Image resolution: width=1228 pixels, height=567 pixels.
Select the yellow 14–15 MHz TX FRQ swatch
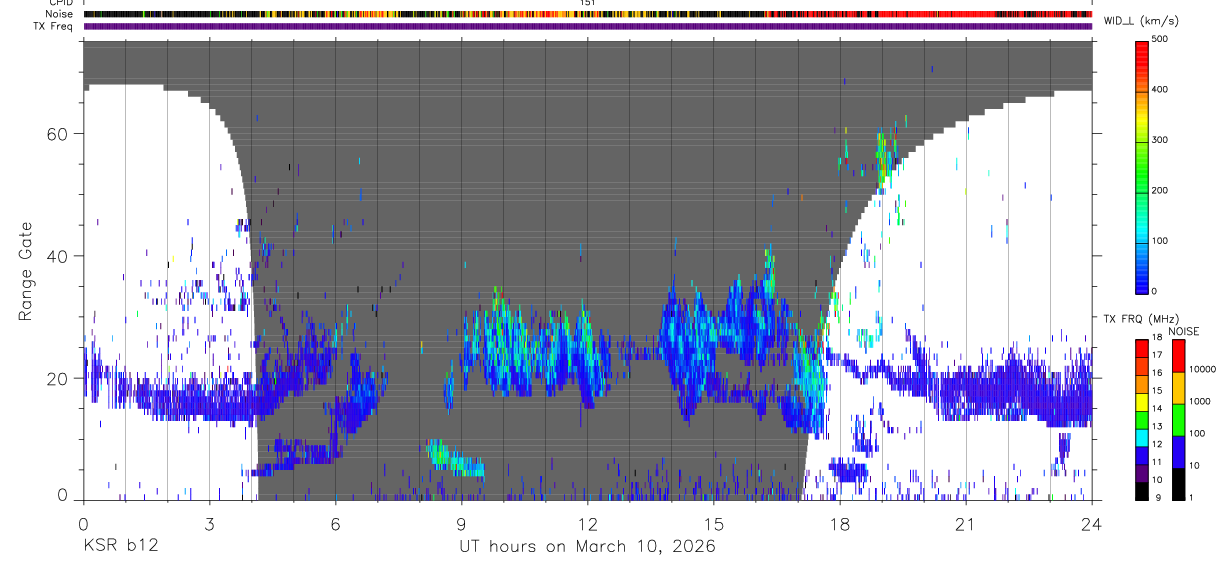pos(1141,402)
